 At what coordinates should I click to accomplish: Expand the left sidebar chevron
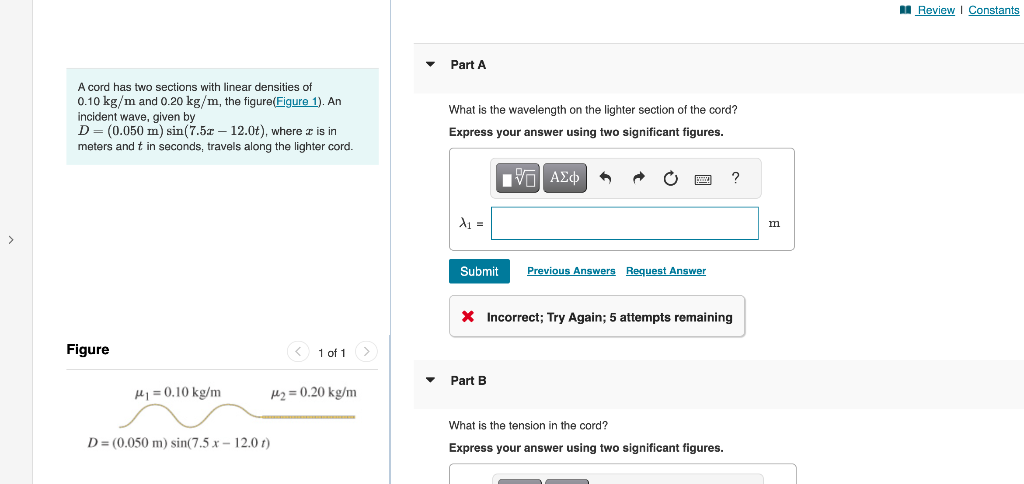pos(10,240)
